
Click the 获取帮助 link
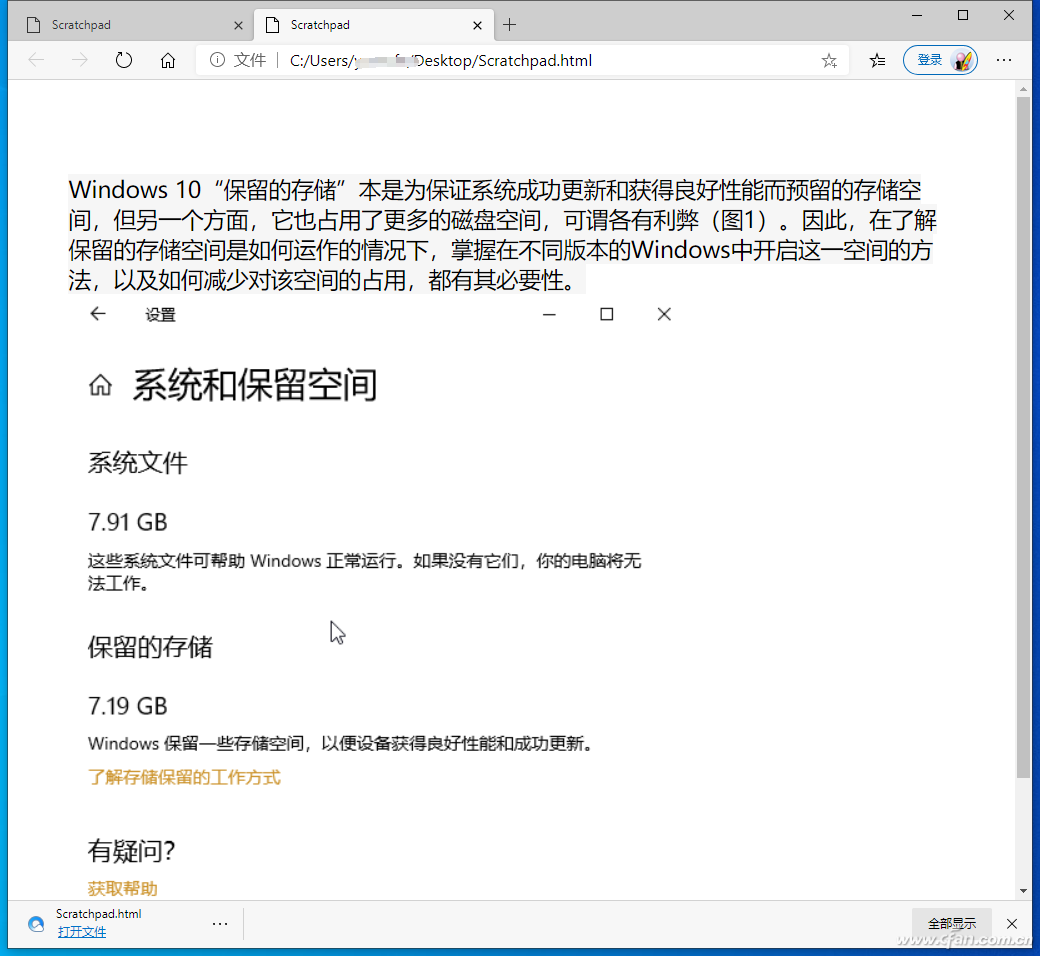coord(123,888)
